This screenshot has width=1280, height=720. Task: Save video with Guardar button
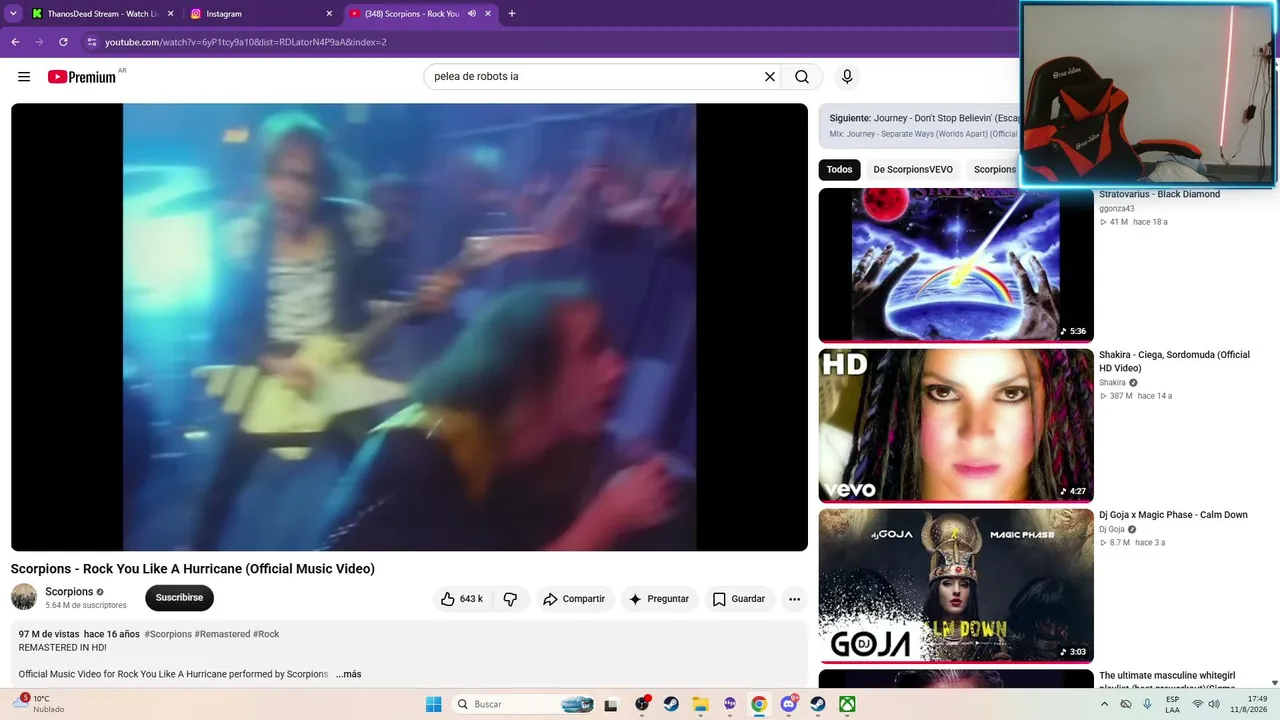pos(739,599)
